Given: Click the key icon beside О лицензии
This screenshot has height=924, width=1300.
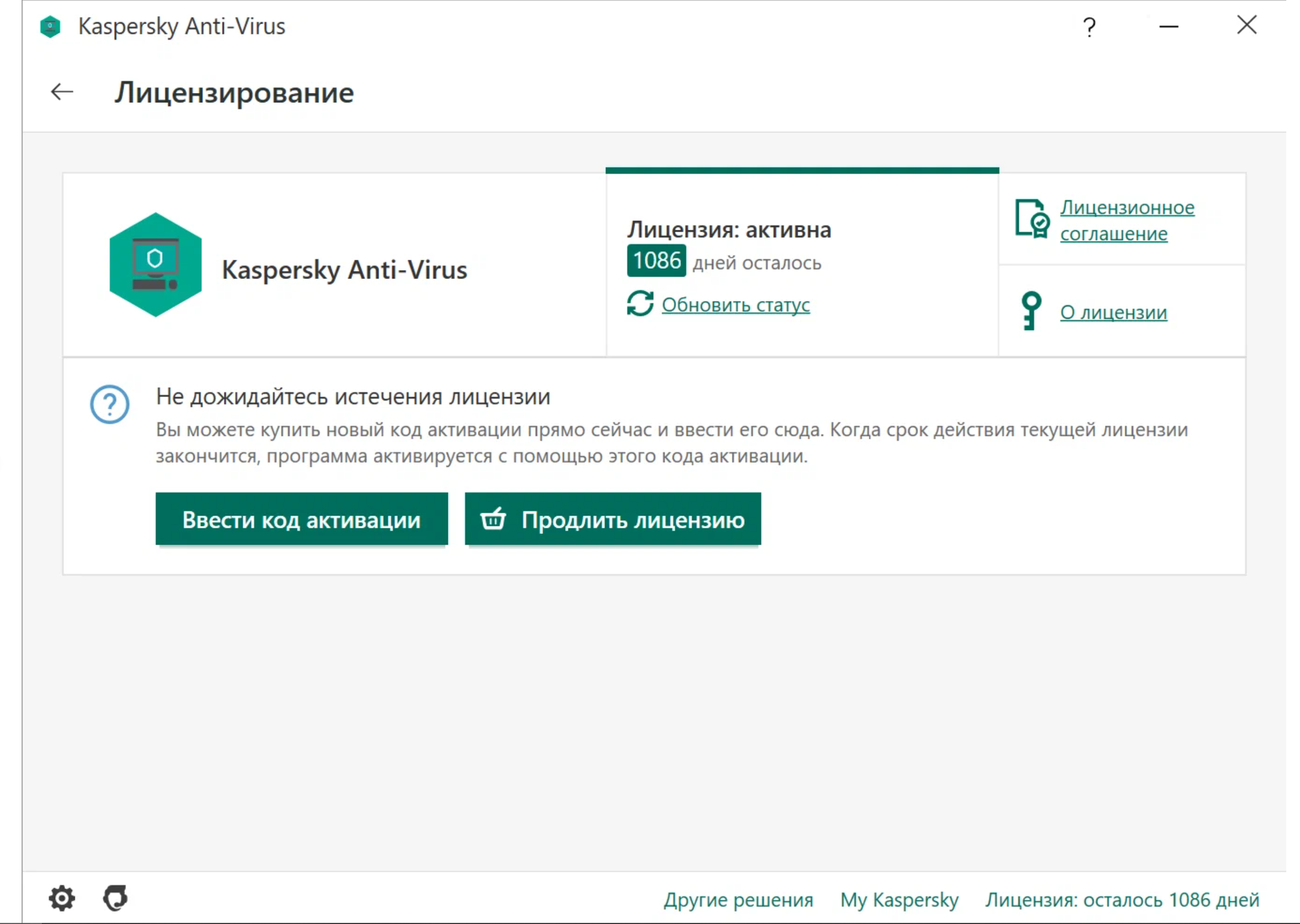Looking at the screenshot, I should [1030, 311].
